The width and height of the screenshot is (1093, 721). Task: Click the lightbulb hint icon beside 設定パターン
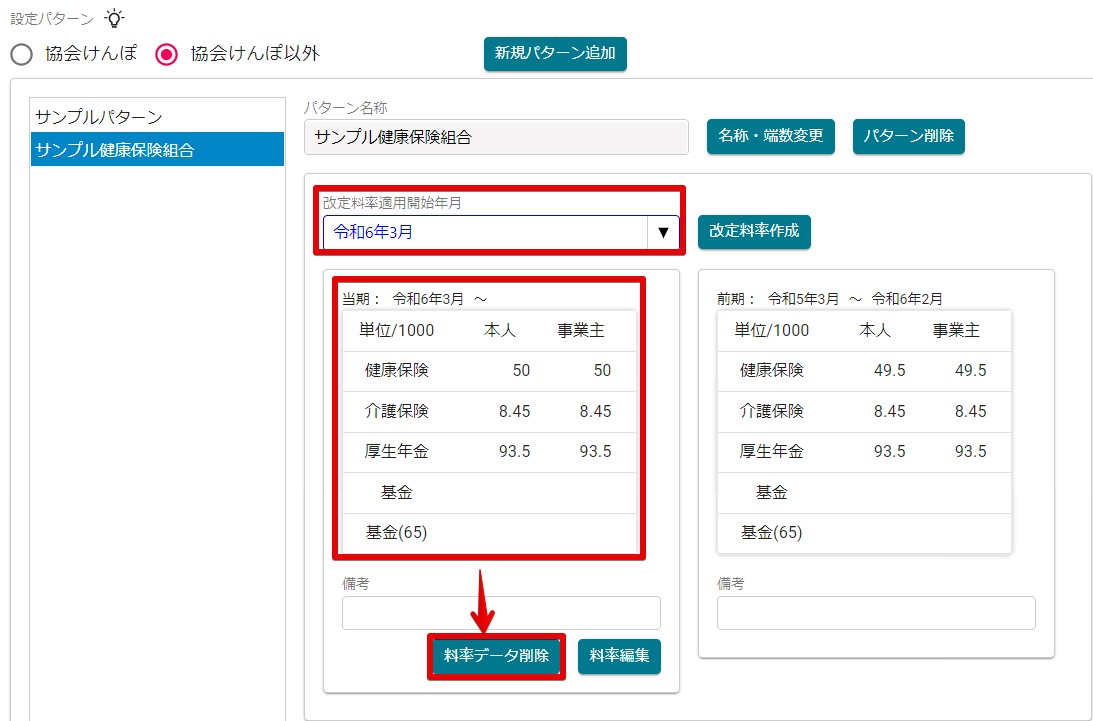click(x=114, y=18)
